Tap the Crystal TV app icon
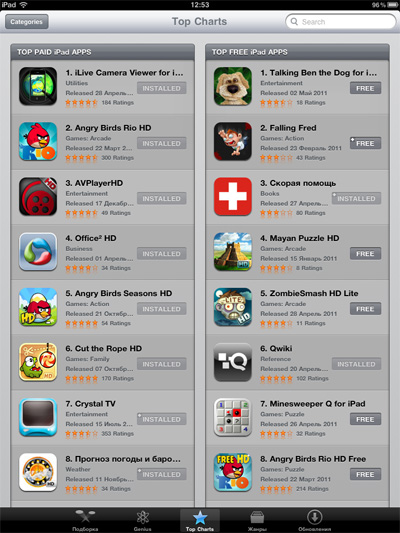Viewport: 400px width, 533px height. pyautogui.click(x=38, y=417)
